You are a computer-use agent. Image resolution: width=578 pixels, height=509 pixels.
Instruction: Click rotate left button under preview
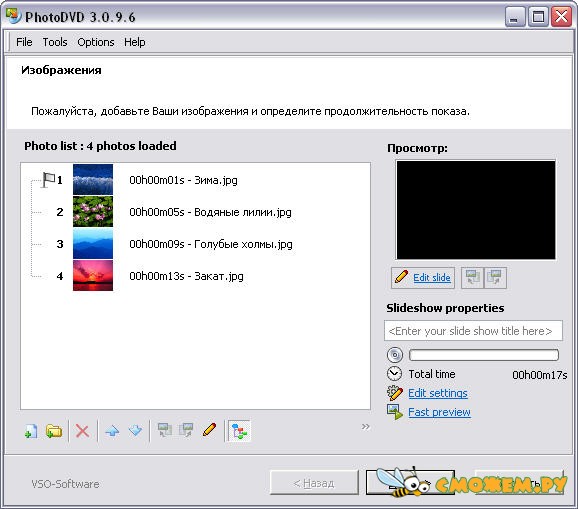click(472, 278)
